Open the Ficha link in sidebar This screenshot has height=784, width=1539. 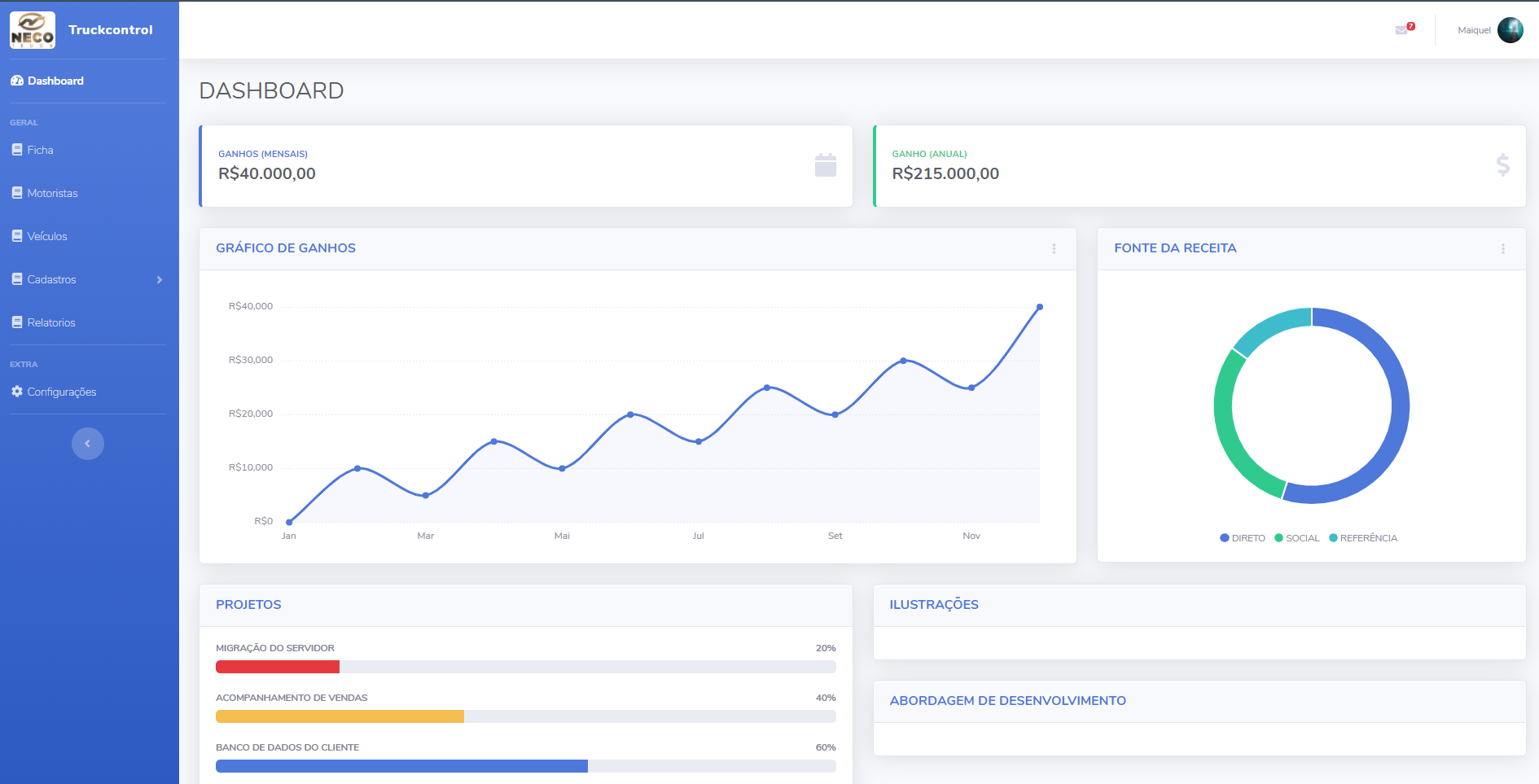pyautogui.click(x=40, y=150)
